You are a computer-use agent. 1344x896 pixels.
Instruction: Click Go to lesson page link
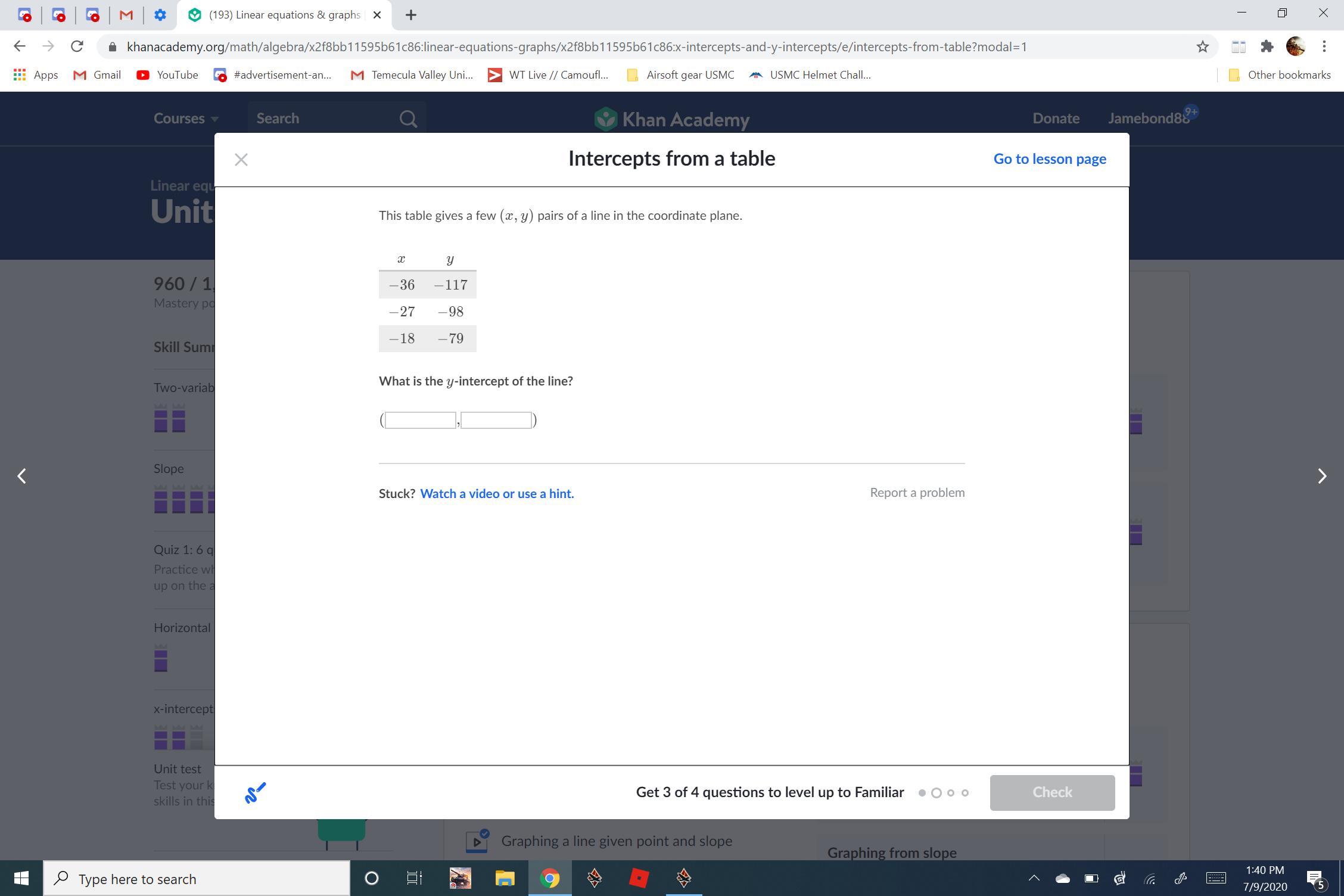coord(1049,159)
